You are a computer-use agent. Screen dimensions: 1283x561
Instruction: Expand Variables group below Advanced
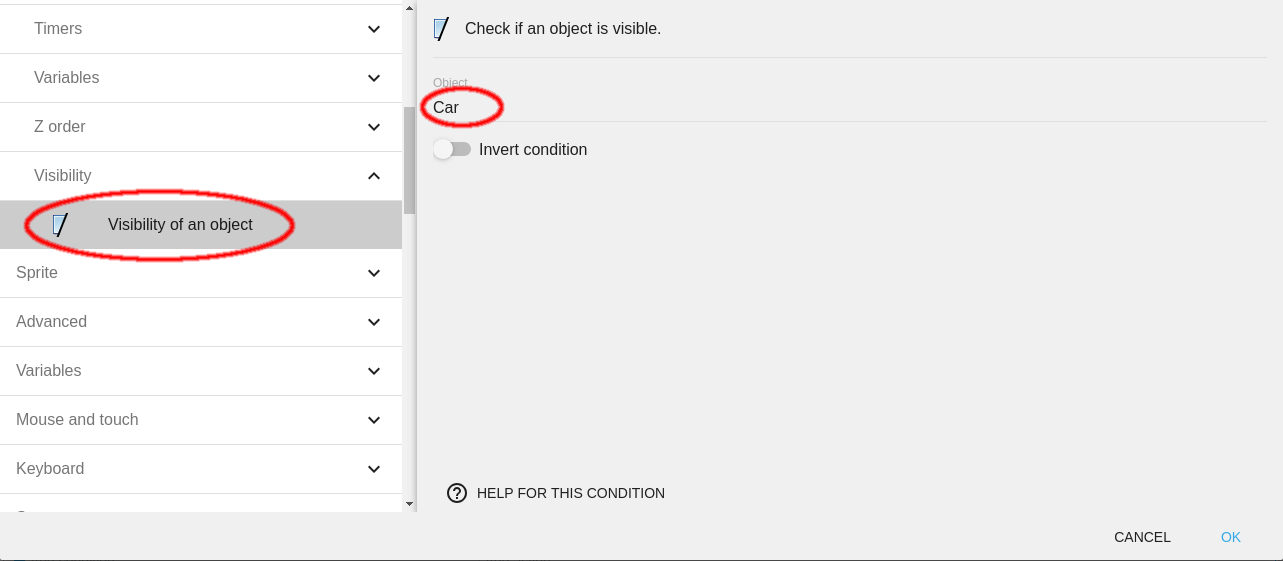click(x=200, y=371)
